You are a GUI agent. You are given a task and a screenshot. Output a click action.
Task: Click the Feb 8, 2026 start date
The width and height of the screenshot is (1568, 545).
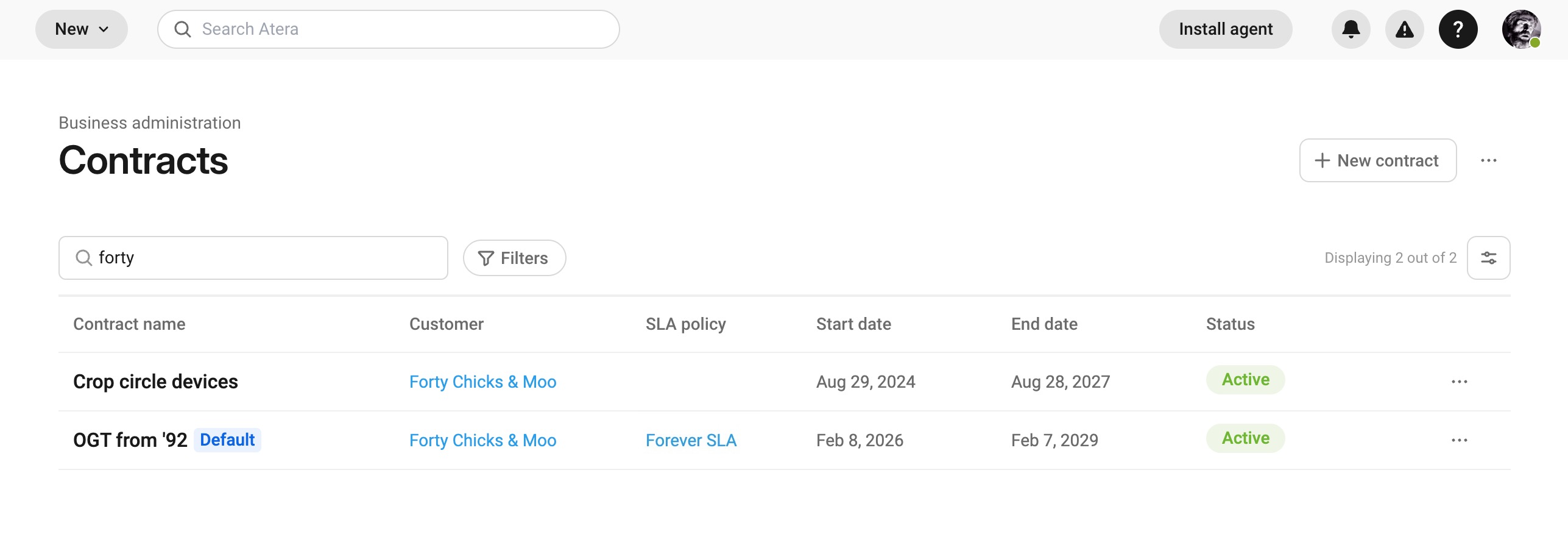point(860,440)
